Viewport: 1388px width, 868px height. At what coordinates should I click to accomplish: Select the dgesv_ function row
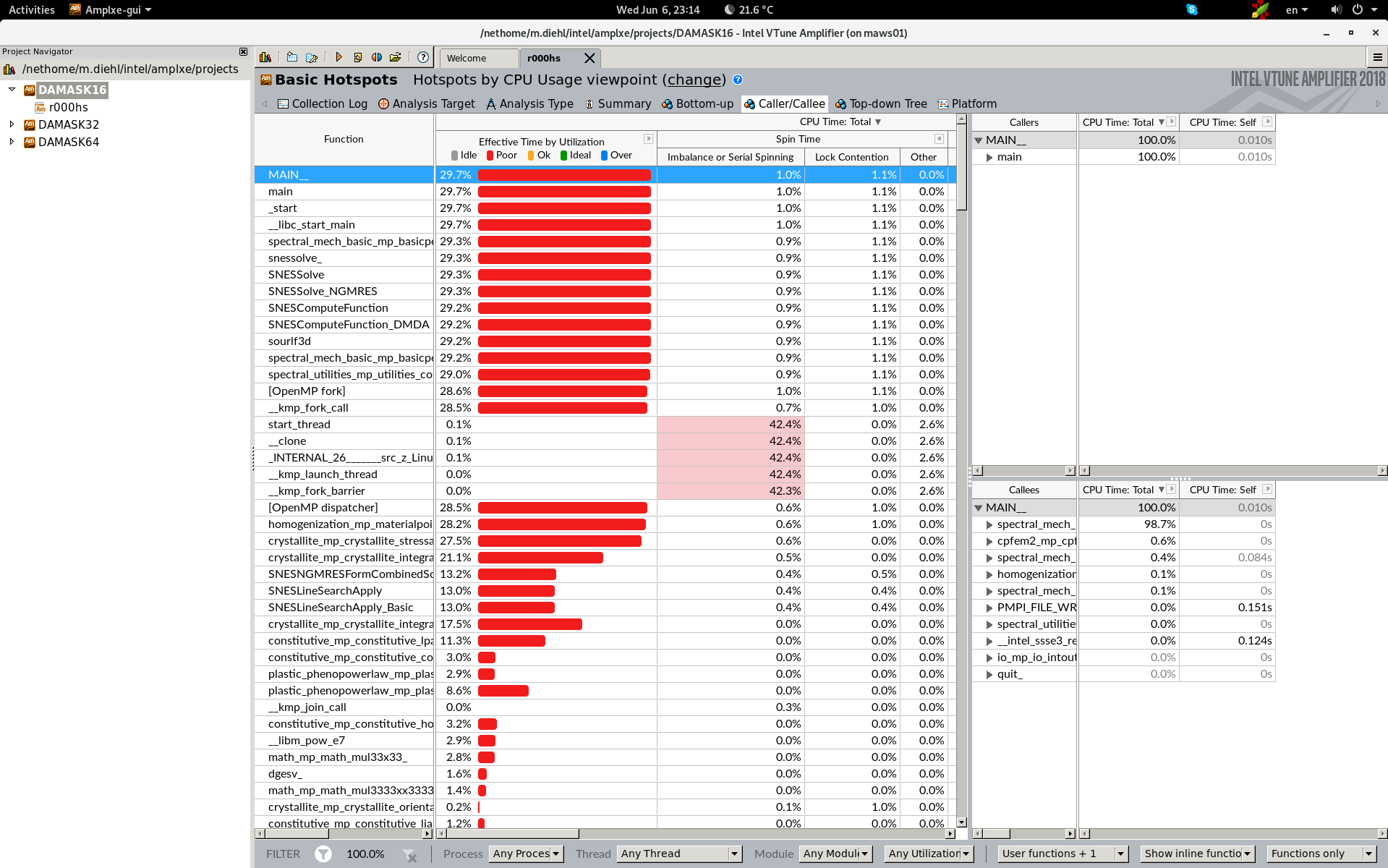tap(344, 774)
